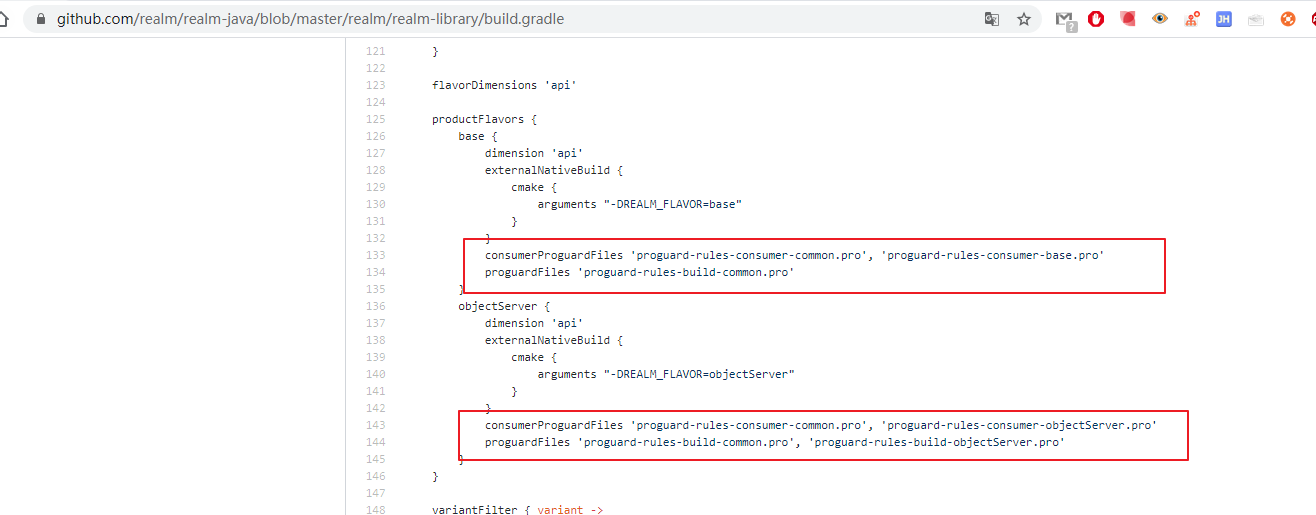
Task: Open the orange lifebuoy extension icon
Action: pyautogui.click(x=1288, y=18)
